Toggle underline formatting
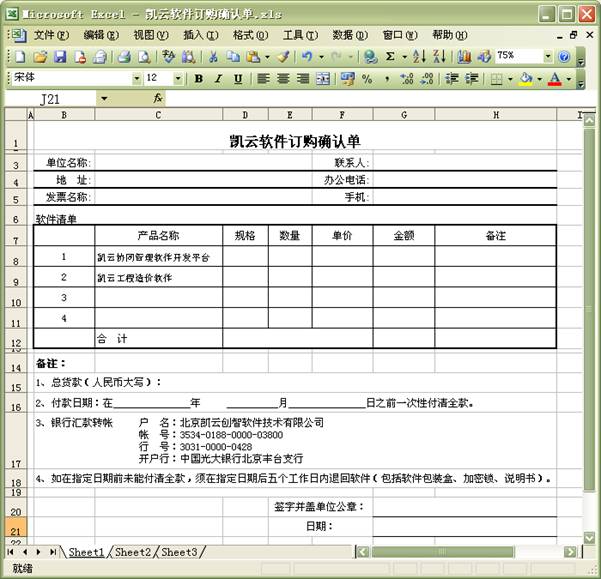Screen dimensions: 601x579 click(x=238, y=79)
